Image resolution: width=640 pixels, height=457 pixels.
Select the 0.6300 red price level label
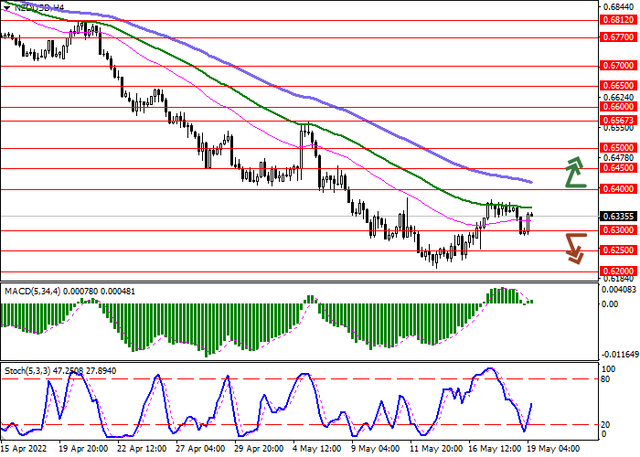[x=619, y=230]
